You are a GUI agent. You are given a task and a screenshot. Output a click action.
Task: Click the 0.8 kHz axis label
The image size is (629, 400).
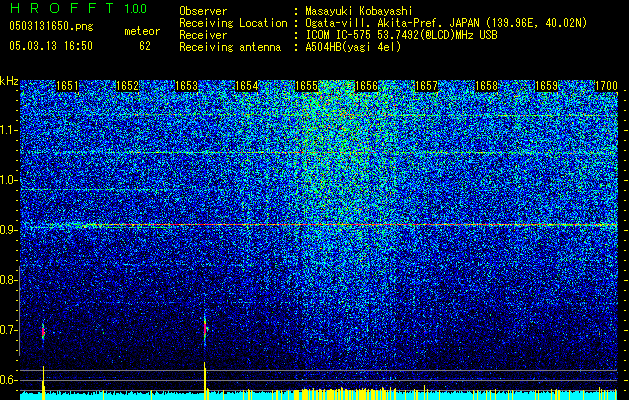pyautogui.click(x=7, y=280)
